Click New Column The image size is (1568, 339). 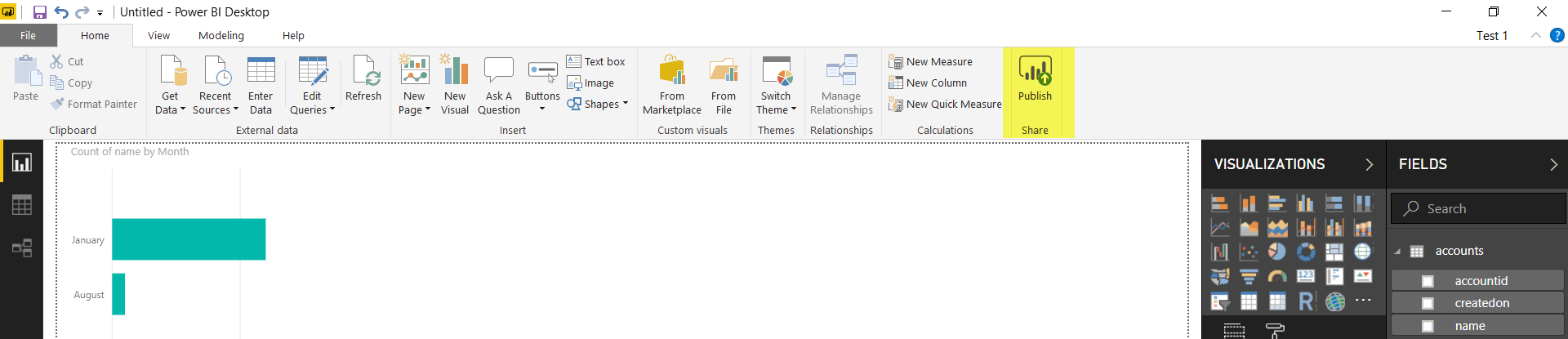pyautogui.click(x=928, y=83)
